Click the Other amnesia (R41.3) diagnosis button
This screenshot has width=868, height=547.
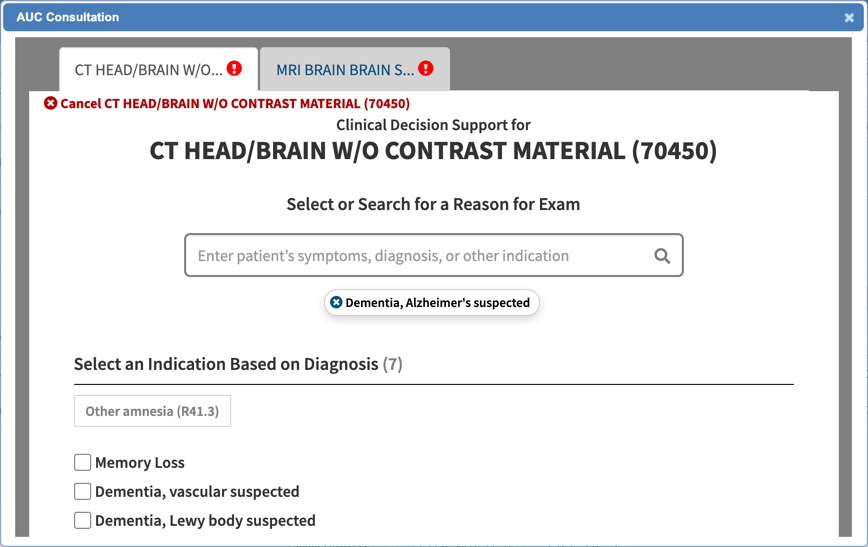click(x=152, y=411)
